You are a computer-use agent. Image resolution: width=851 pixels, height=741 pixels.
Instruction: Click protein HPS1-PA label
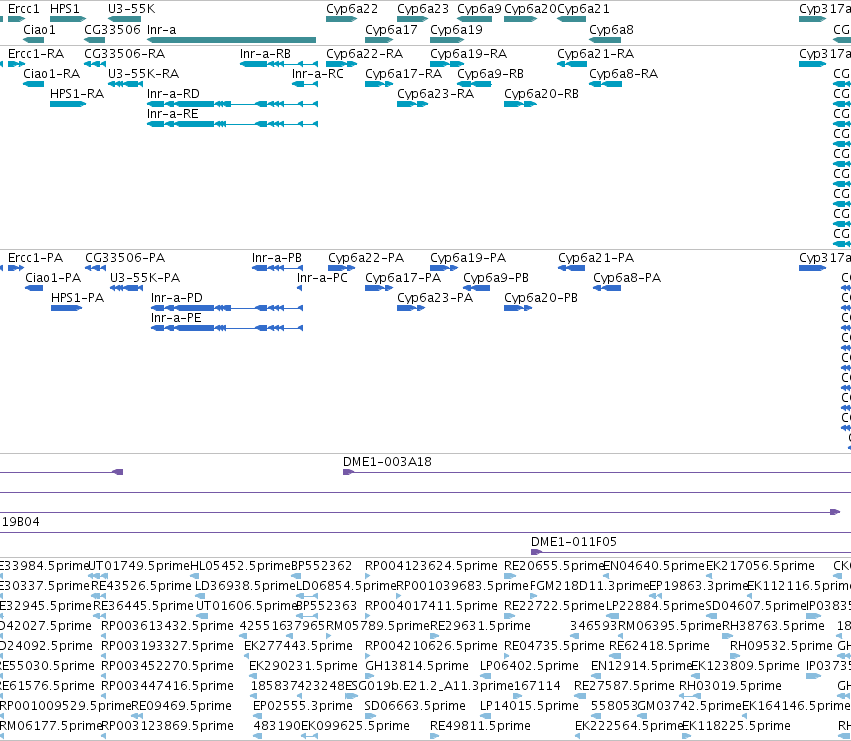77,297
